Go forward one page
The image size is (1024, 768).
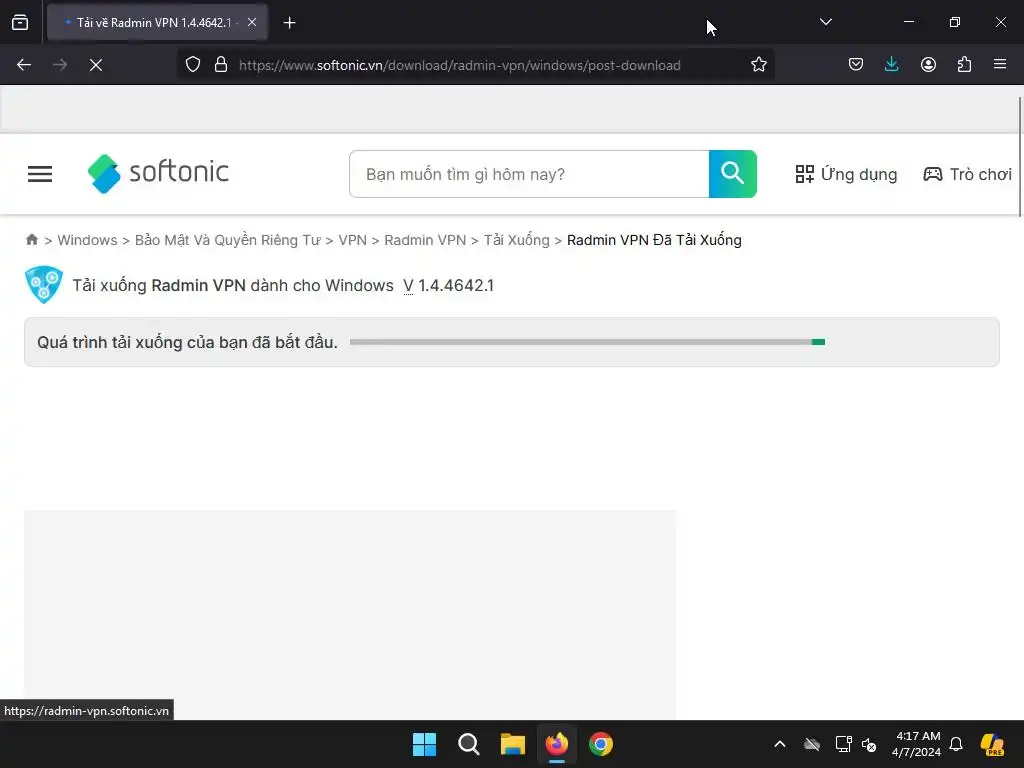click(60, 65)
